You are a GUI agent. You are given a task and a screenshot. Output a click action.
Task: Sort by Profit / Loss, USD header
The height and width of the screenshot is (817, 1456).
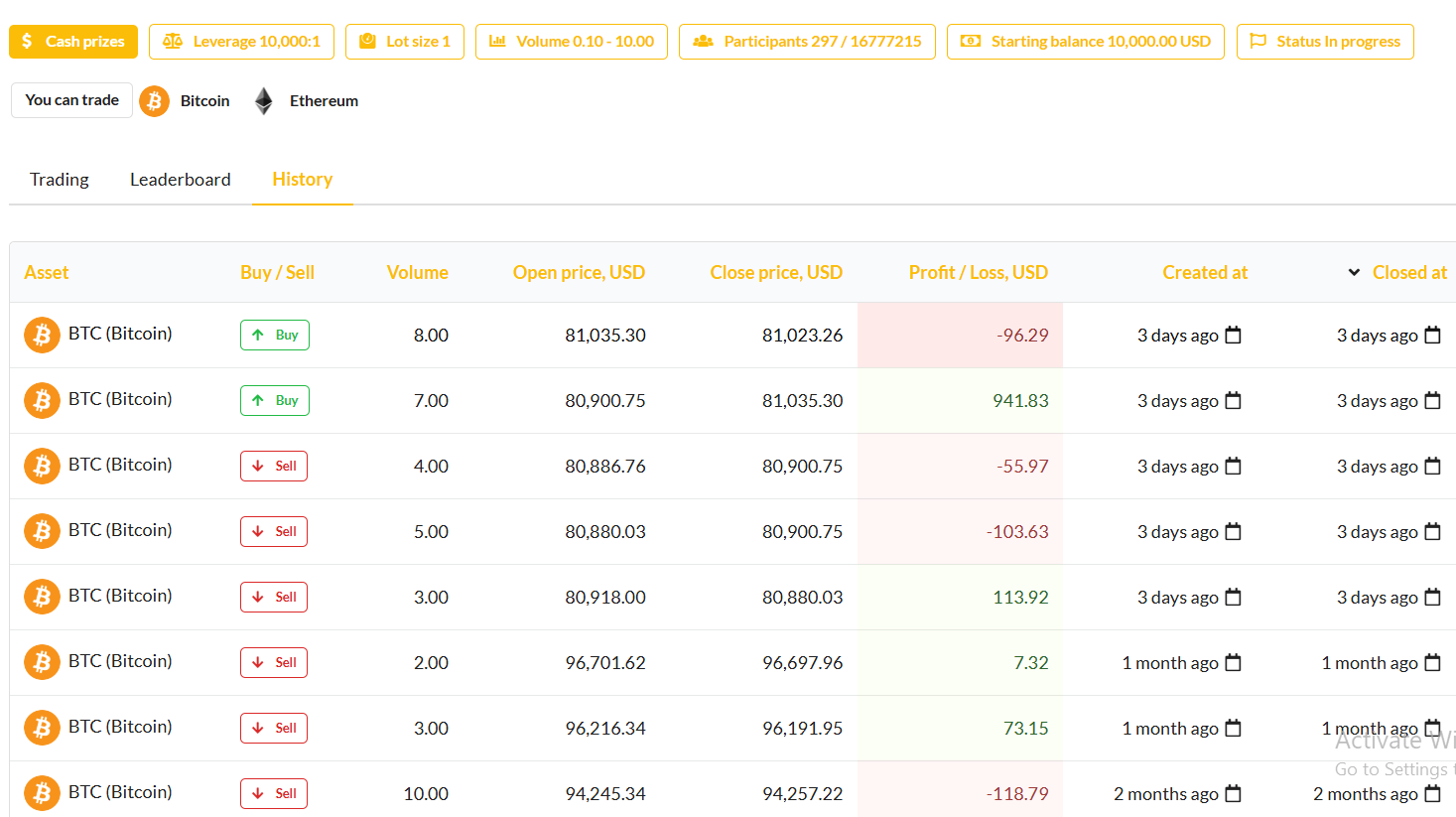click(978, 272)
